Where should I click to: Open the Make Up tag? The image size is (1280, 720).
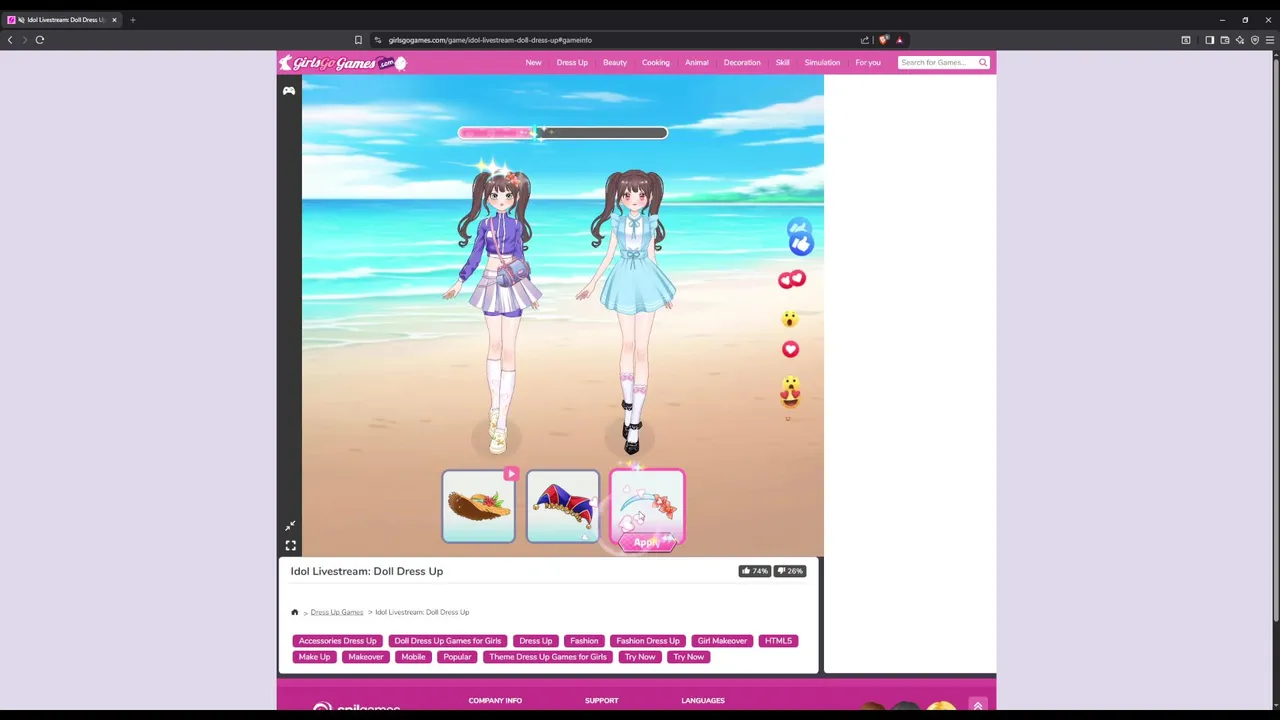314,657
